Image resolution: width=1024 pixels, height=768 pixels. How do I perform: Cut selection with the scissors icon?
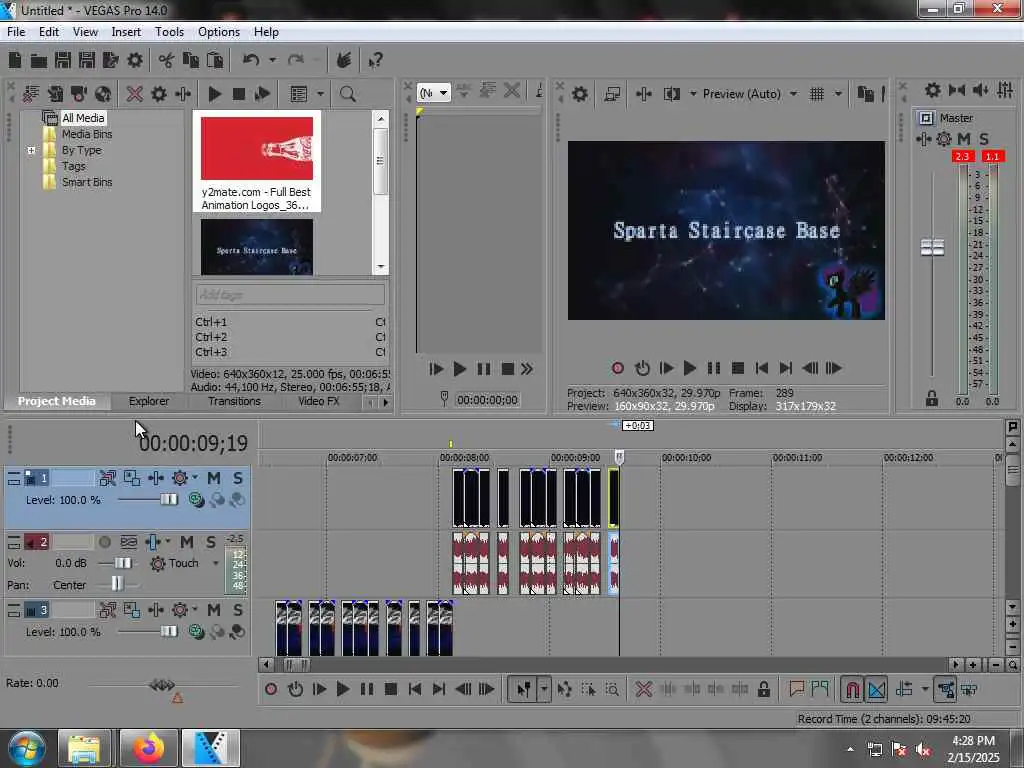point(166,61)
